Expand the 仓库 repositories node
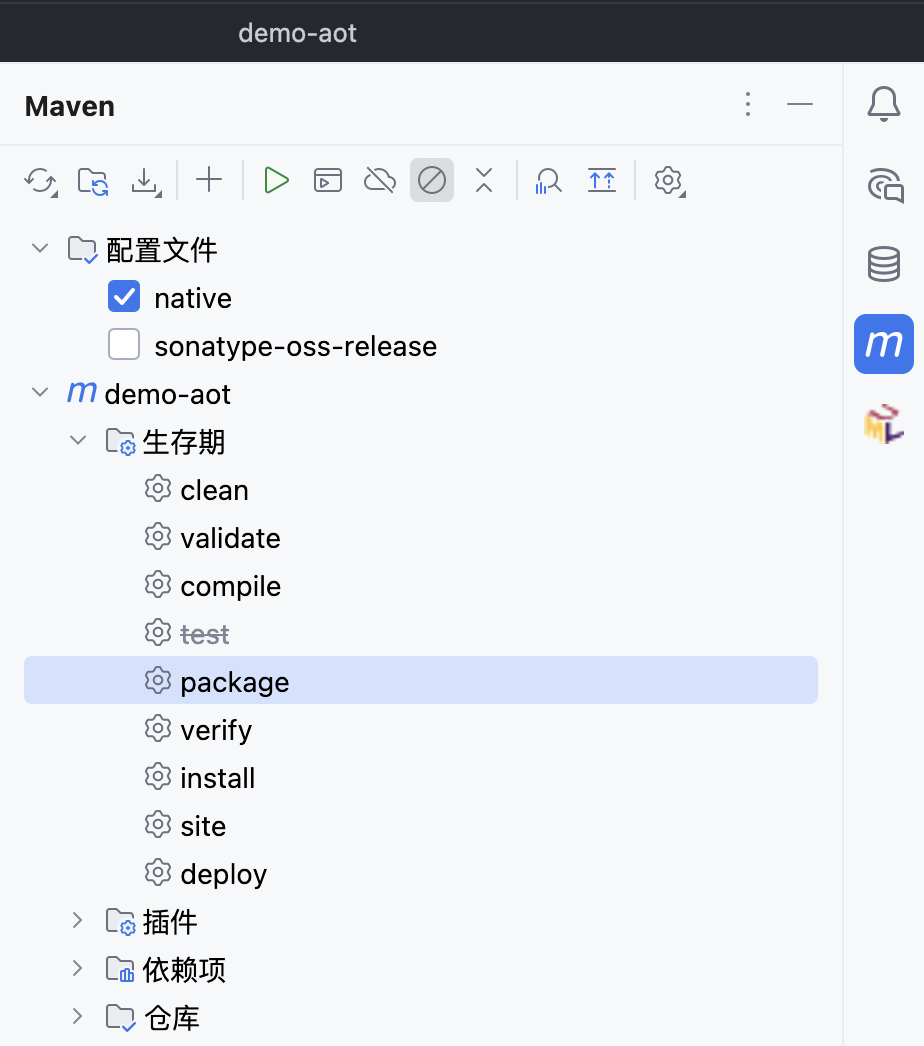This screenshot has height=1046, width=924. point(78,1017)
